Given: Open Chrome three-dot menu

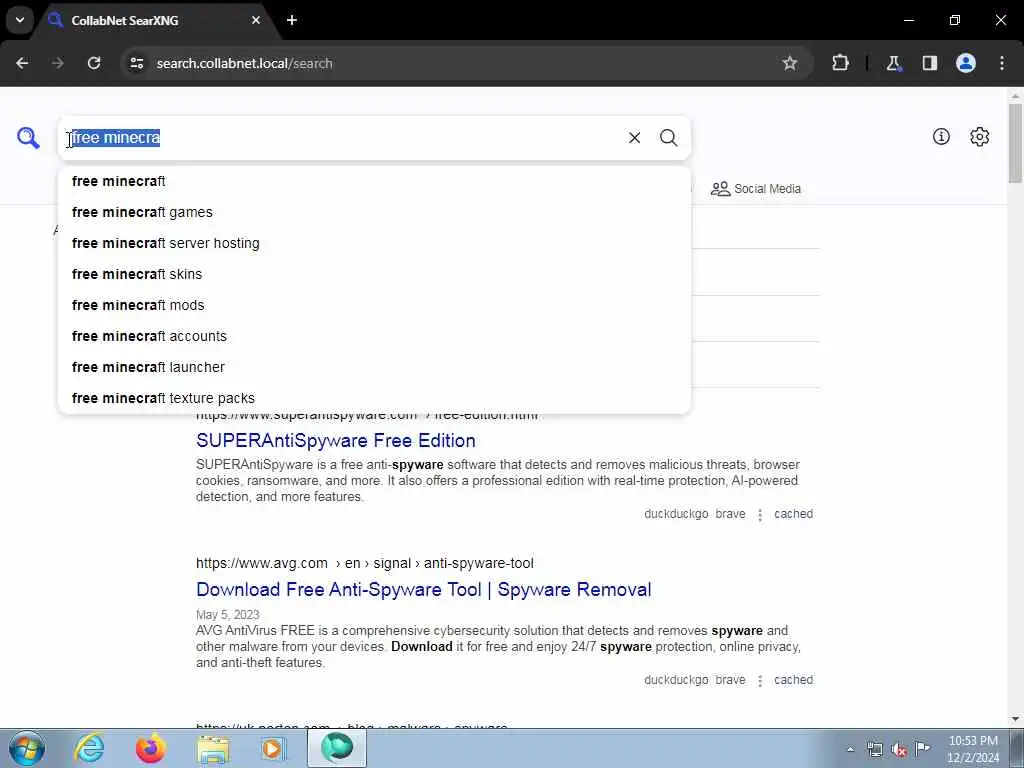Looking at the screenshot, I should click(1002, 63).
